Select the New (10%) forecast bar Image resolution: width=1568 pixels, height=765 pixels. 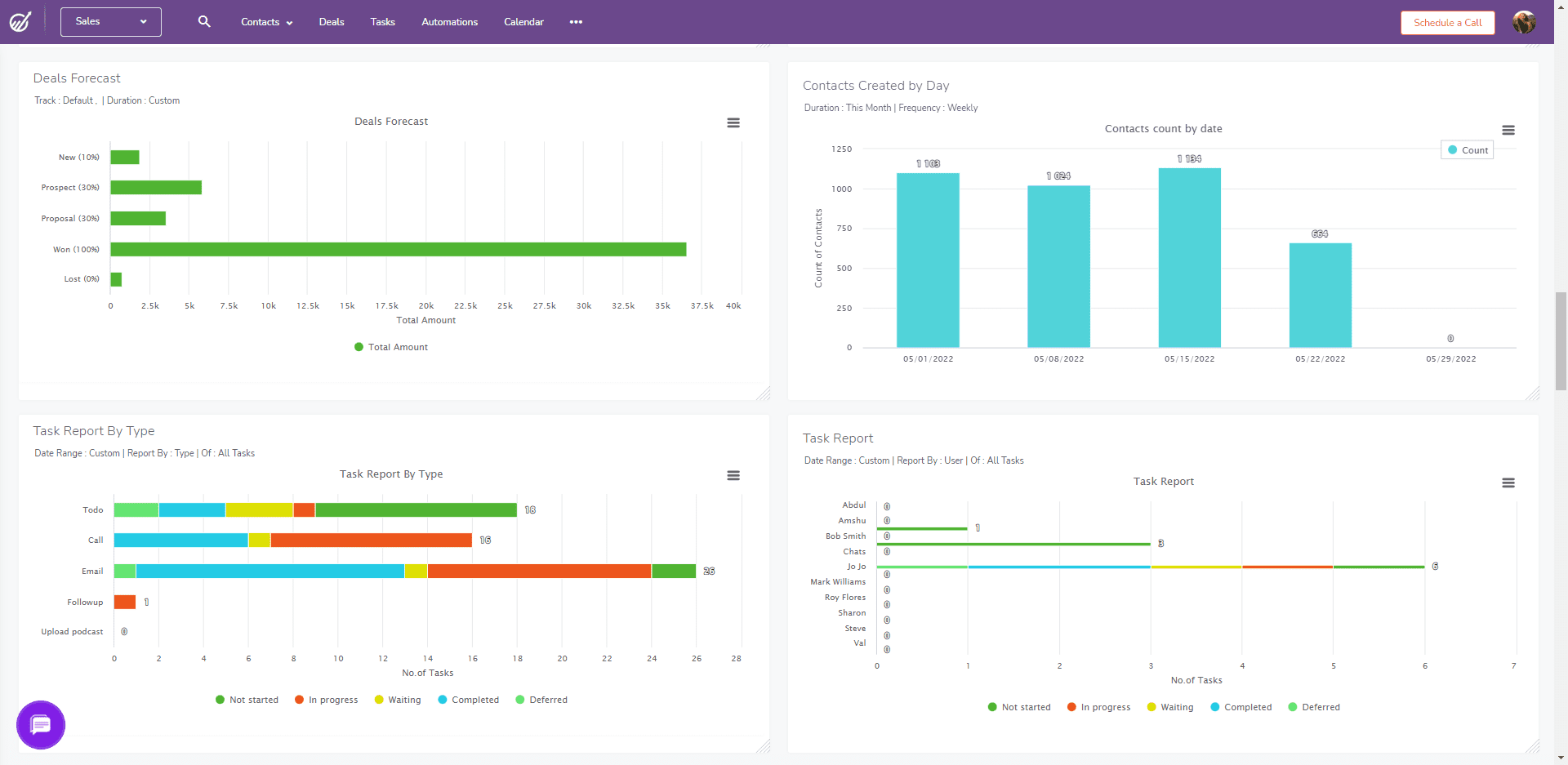point(125,157)
